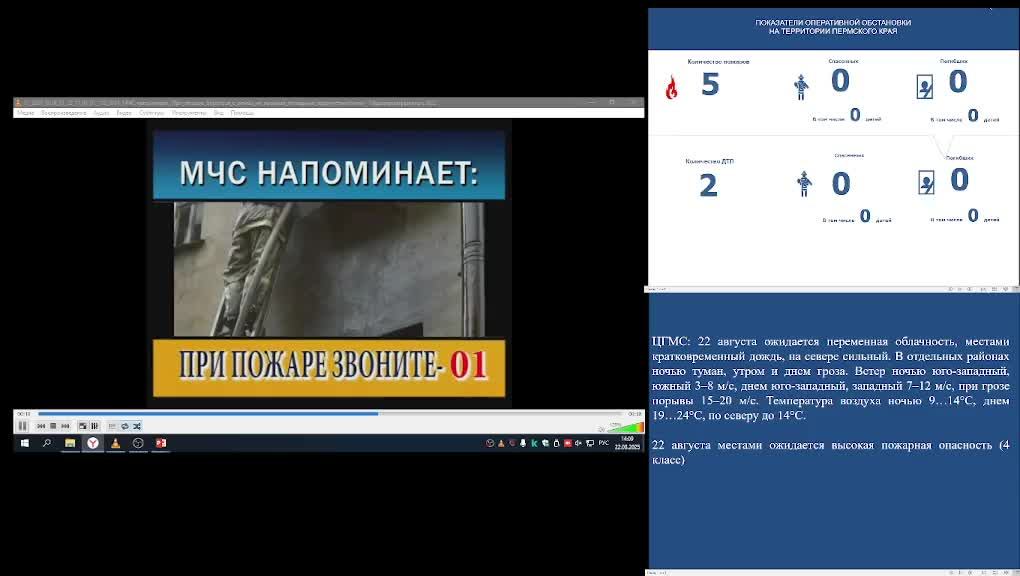1020x576 pixels.
Task: Click the microphone tray icon
Action: click(523, 443)
